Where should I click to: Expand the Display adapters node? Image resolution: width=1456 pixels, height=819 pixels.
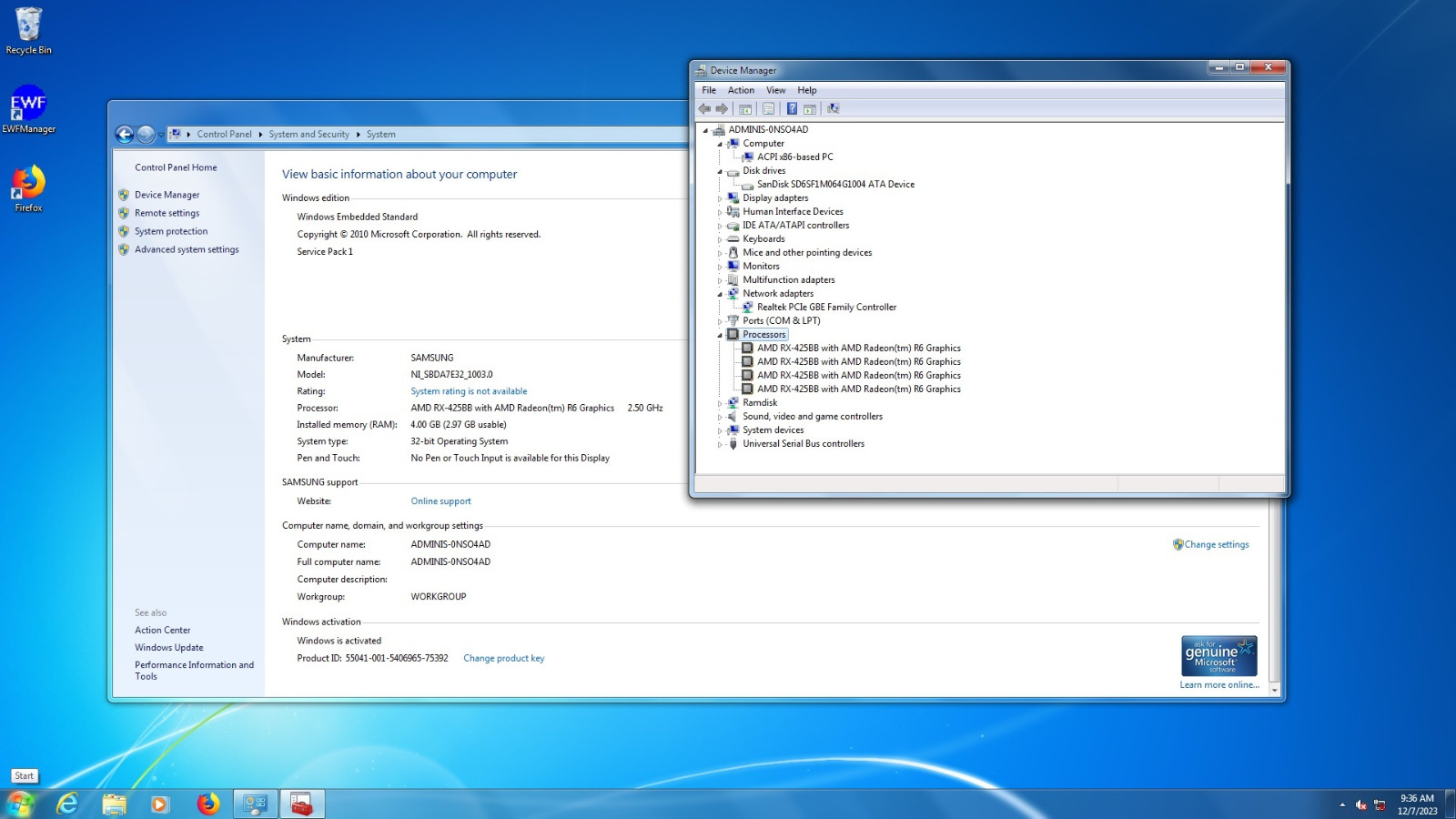[x=720, y=198]
